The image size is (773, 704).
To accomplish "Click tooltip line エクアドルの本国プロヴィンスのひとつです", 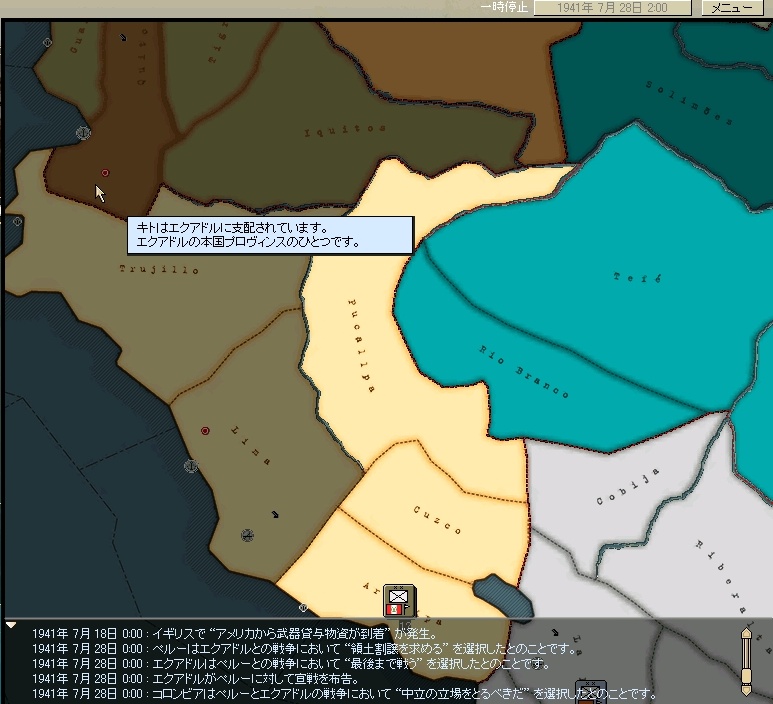I will click(249, 242).
